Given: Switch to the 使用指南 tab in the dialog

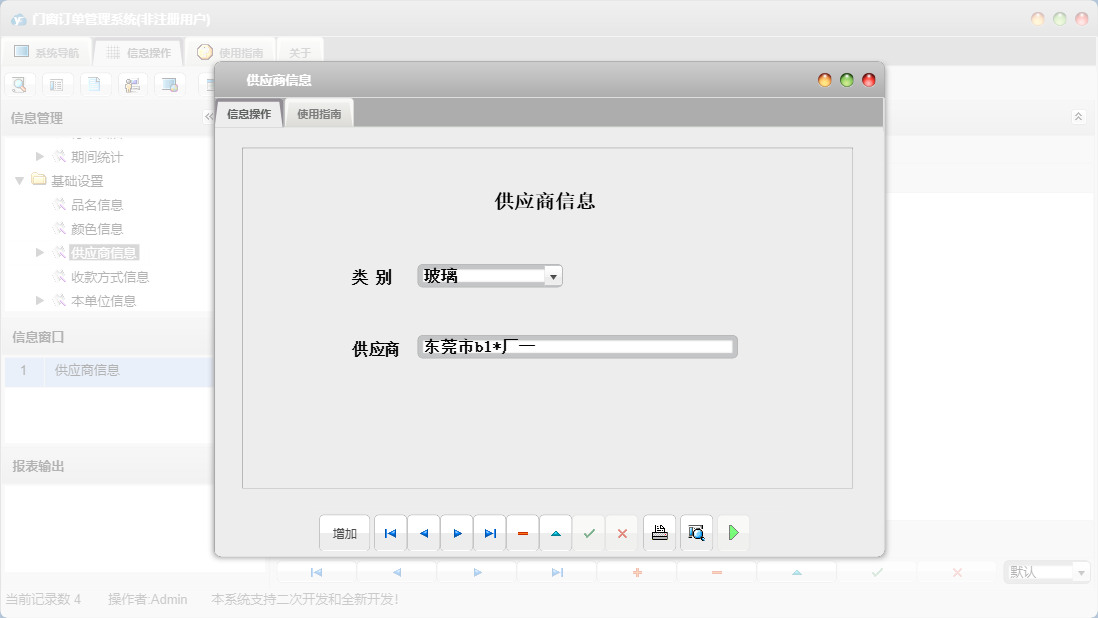Looking at the screenshot, I should tap(318, 112).
